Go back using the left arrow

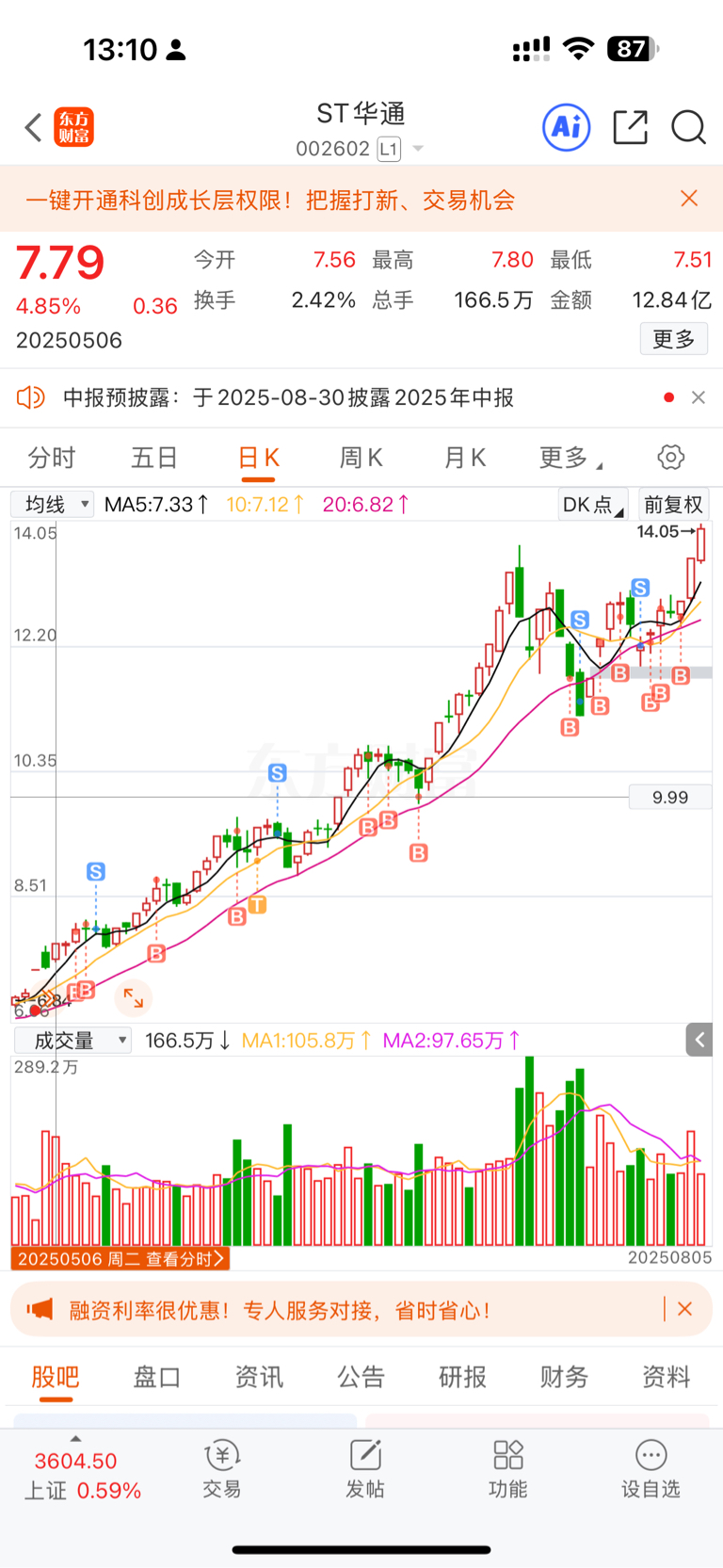[33, 127]
